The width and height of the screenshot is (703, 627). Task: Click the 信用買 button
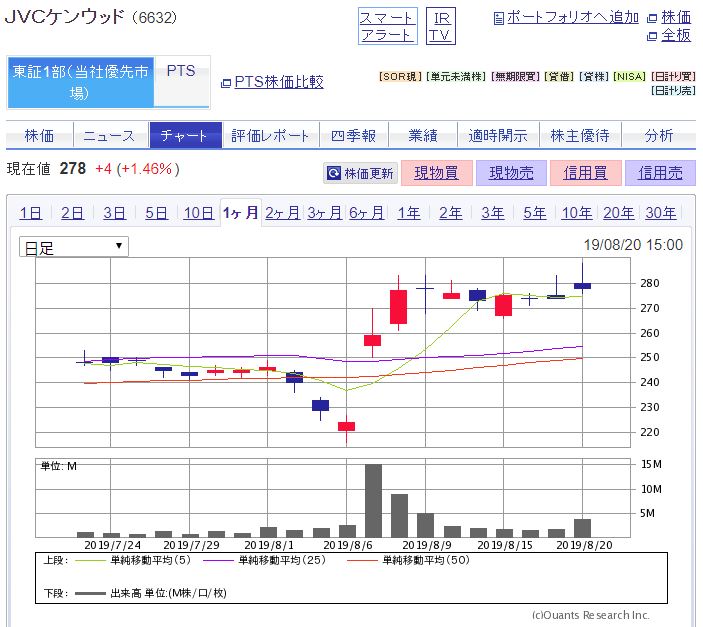pyautogui.click(x=586, y=173)
